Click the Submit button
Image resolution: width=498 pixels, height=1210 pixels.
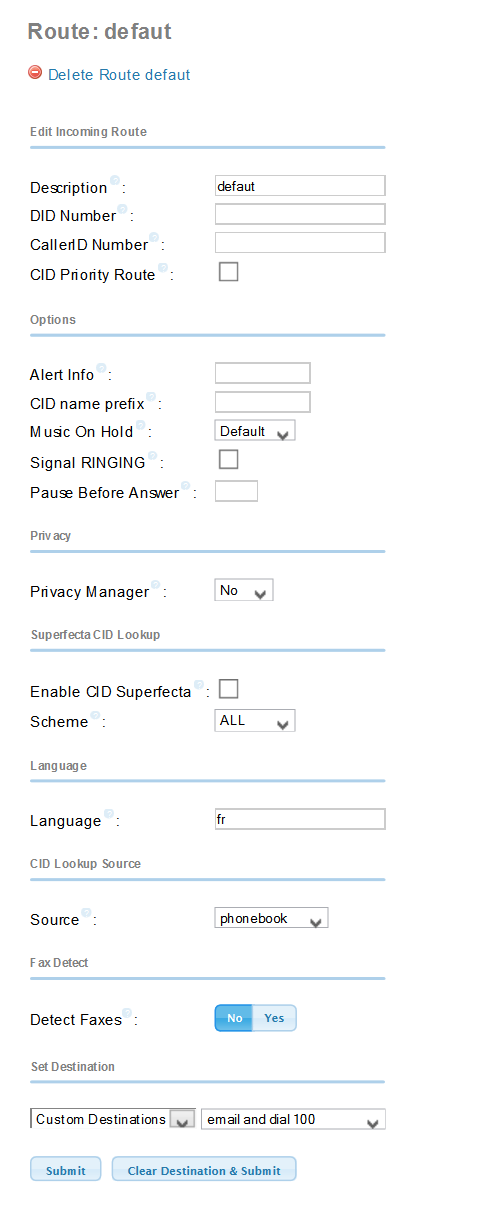point(66,1170)
